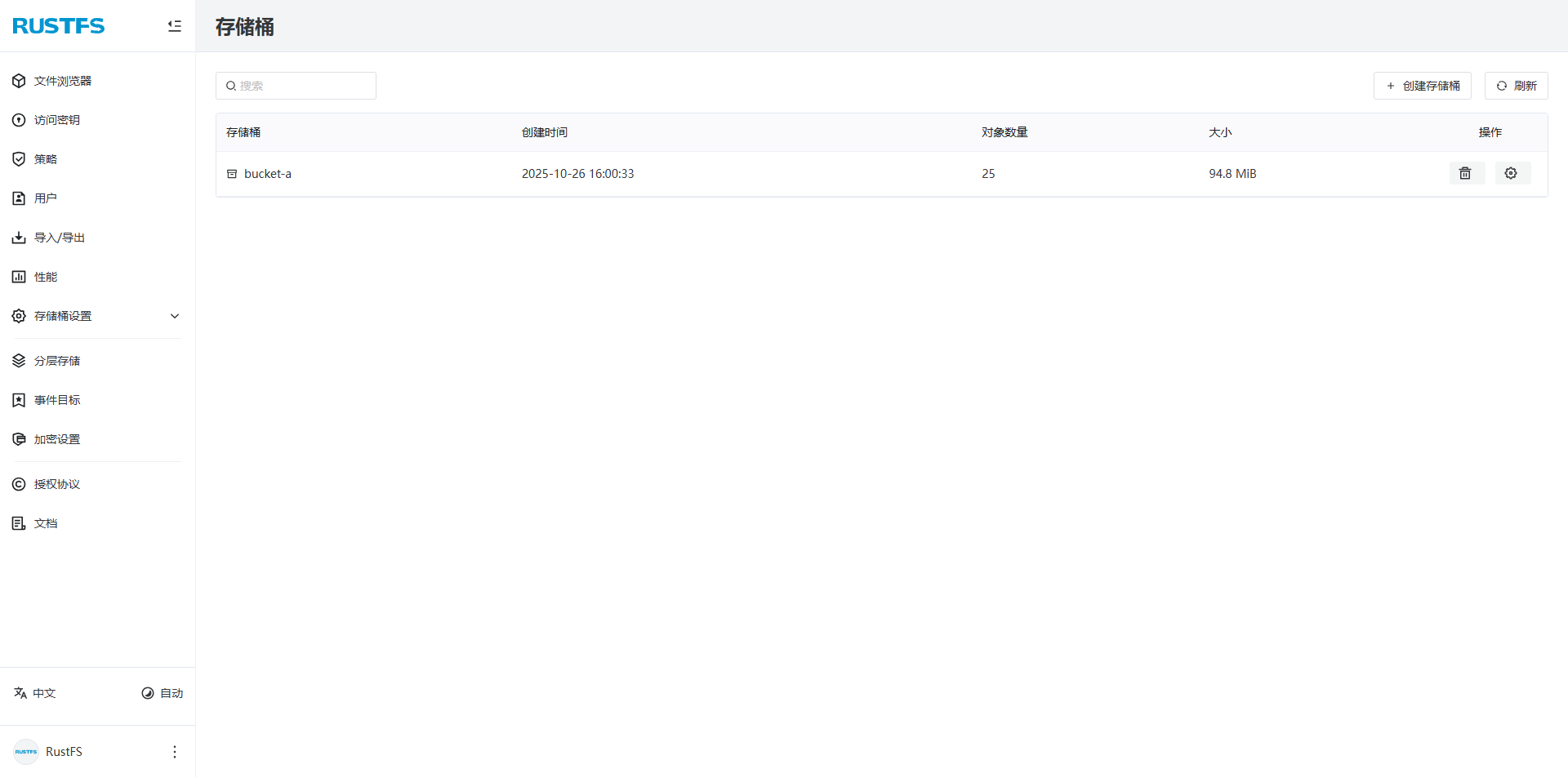Open the 中文 language selector

tap(35, 693)
